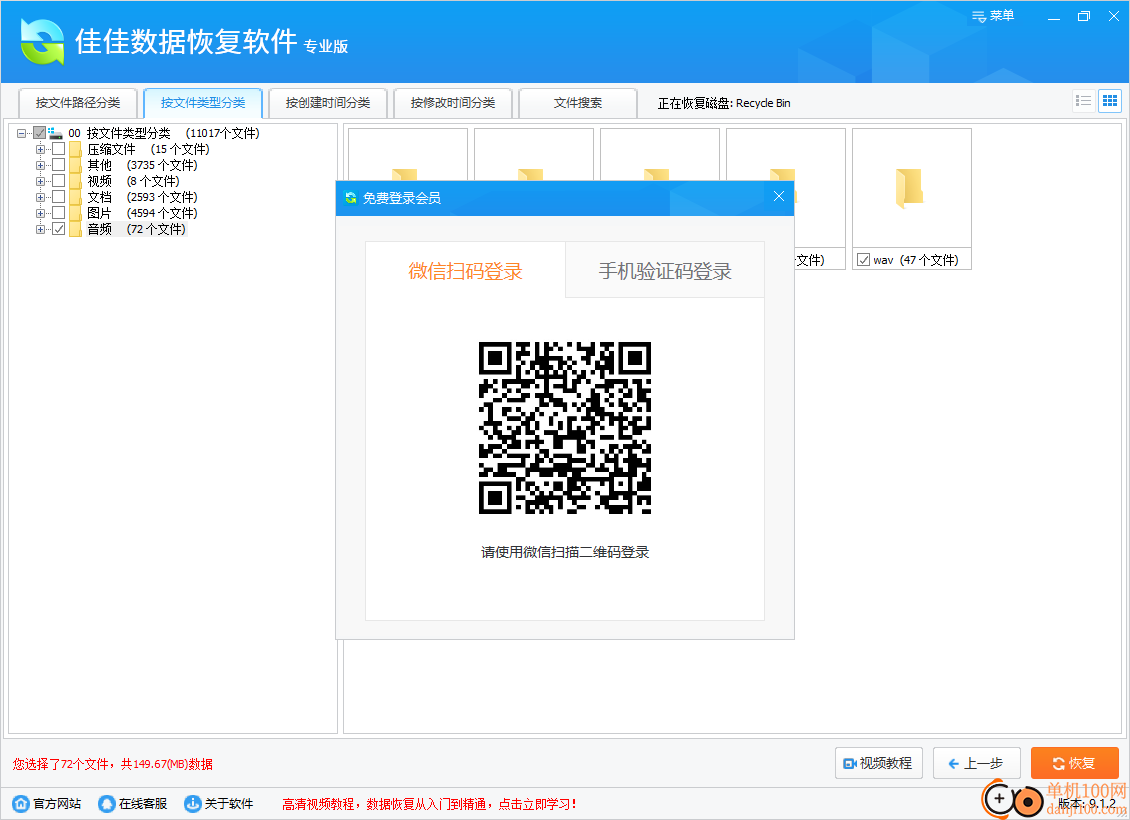Collapse the root 按文件类型分类 tree node
Screen dimensions: 1130x820
click(x=22, y=133)
